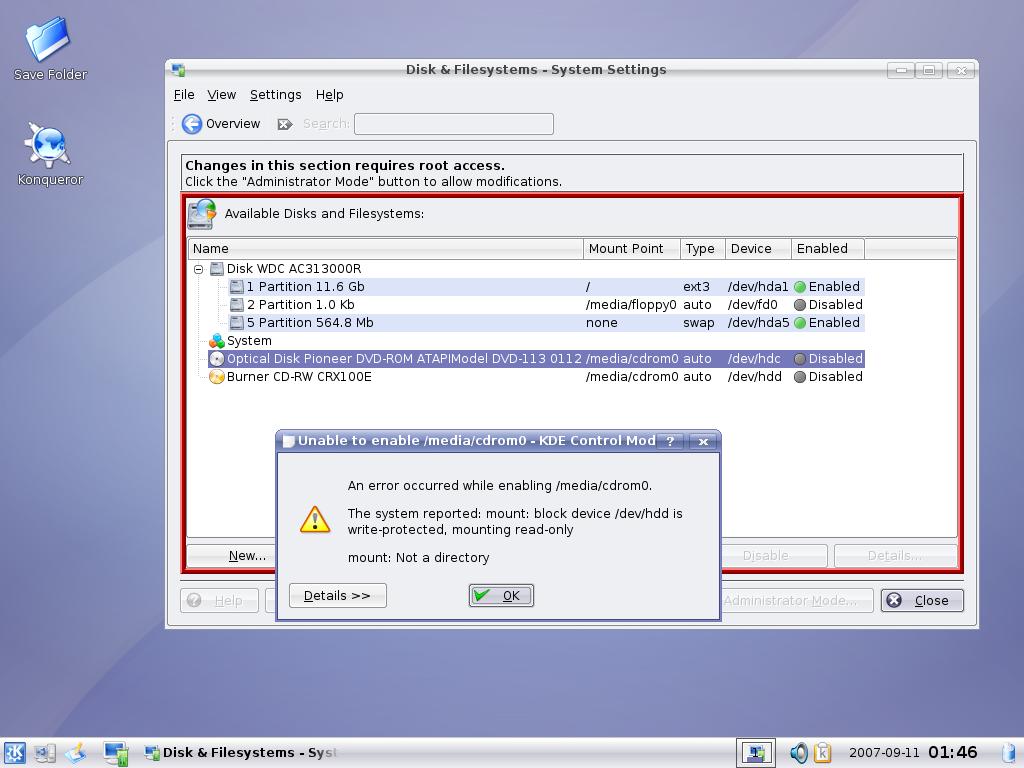This screenshot has height=768, width=1024.
Task: Select the 5 Partition 564.8 Mb swap row
Action: pyautogui.click(x=309, y=323)
